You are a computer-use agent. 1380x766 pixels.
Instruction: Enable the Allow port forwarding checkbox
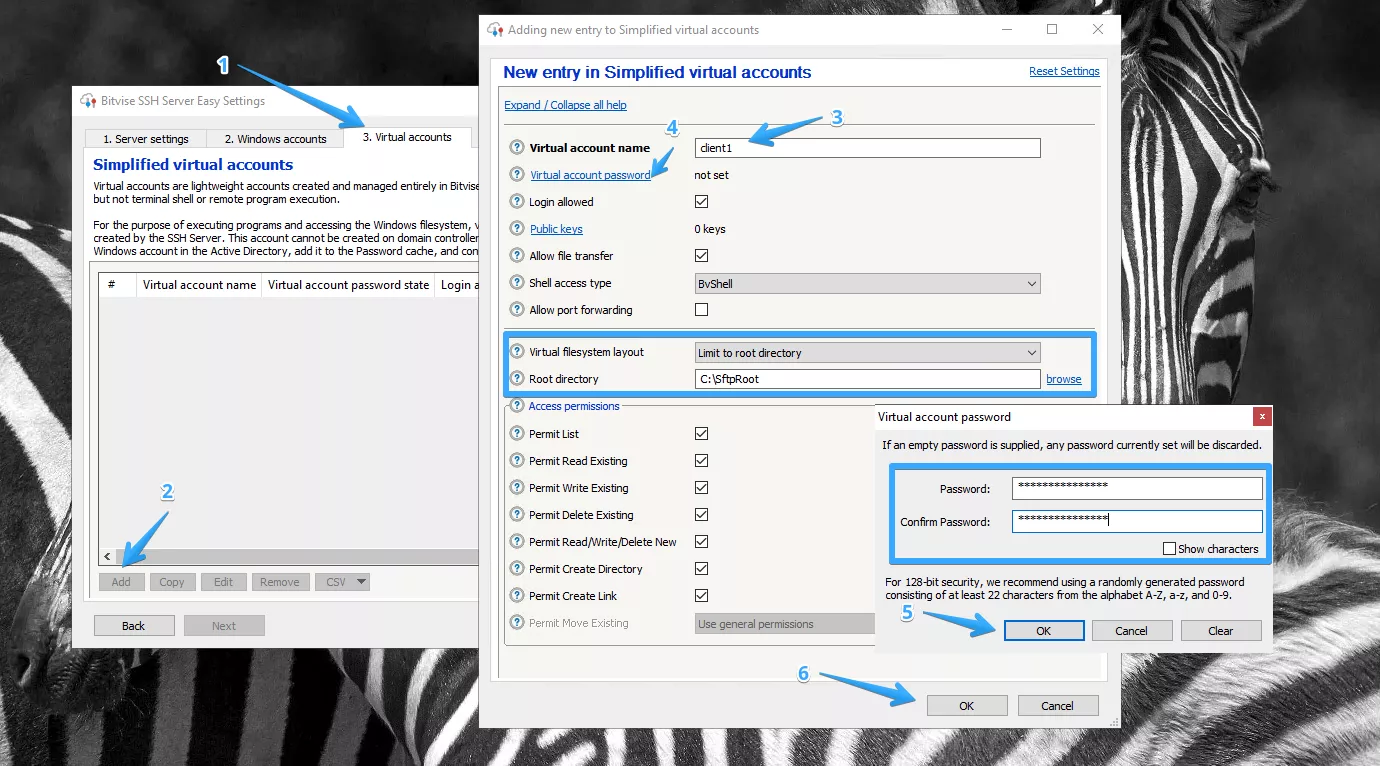(701, 310)
